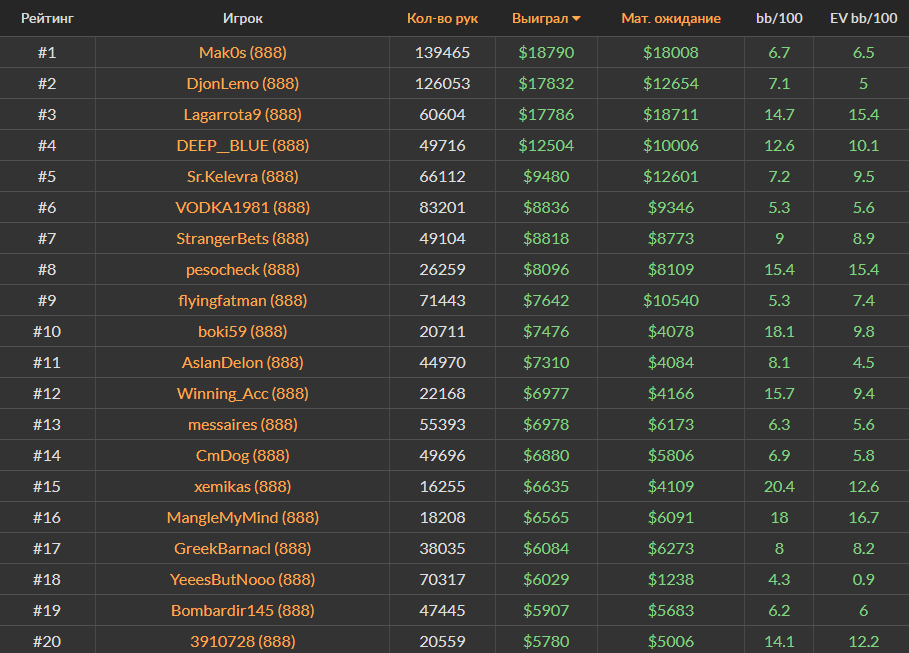Screen dimensions: 909x653
Task: Select DEEP__BLUE (888) player link
Action: pos(243,145)
